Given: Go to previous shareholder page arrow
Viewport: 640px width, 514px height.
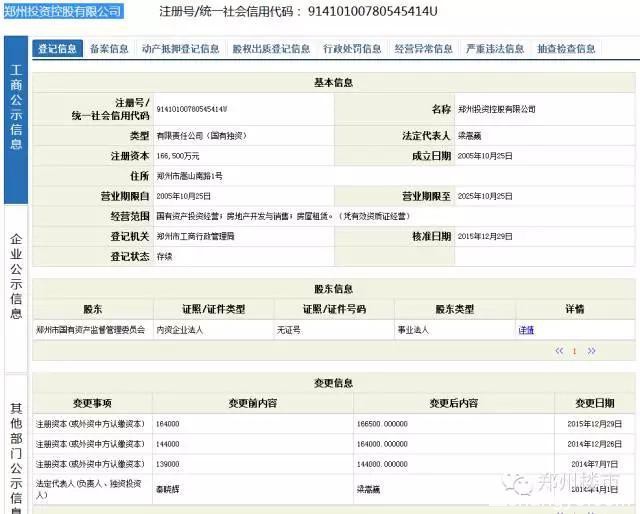Looking at the screenshot, I should click(559, 351).
